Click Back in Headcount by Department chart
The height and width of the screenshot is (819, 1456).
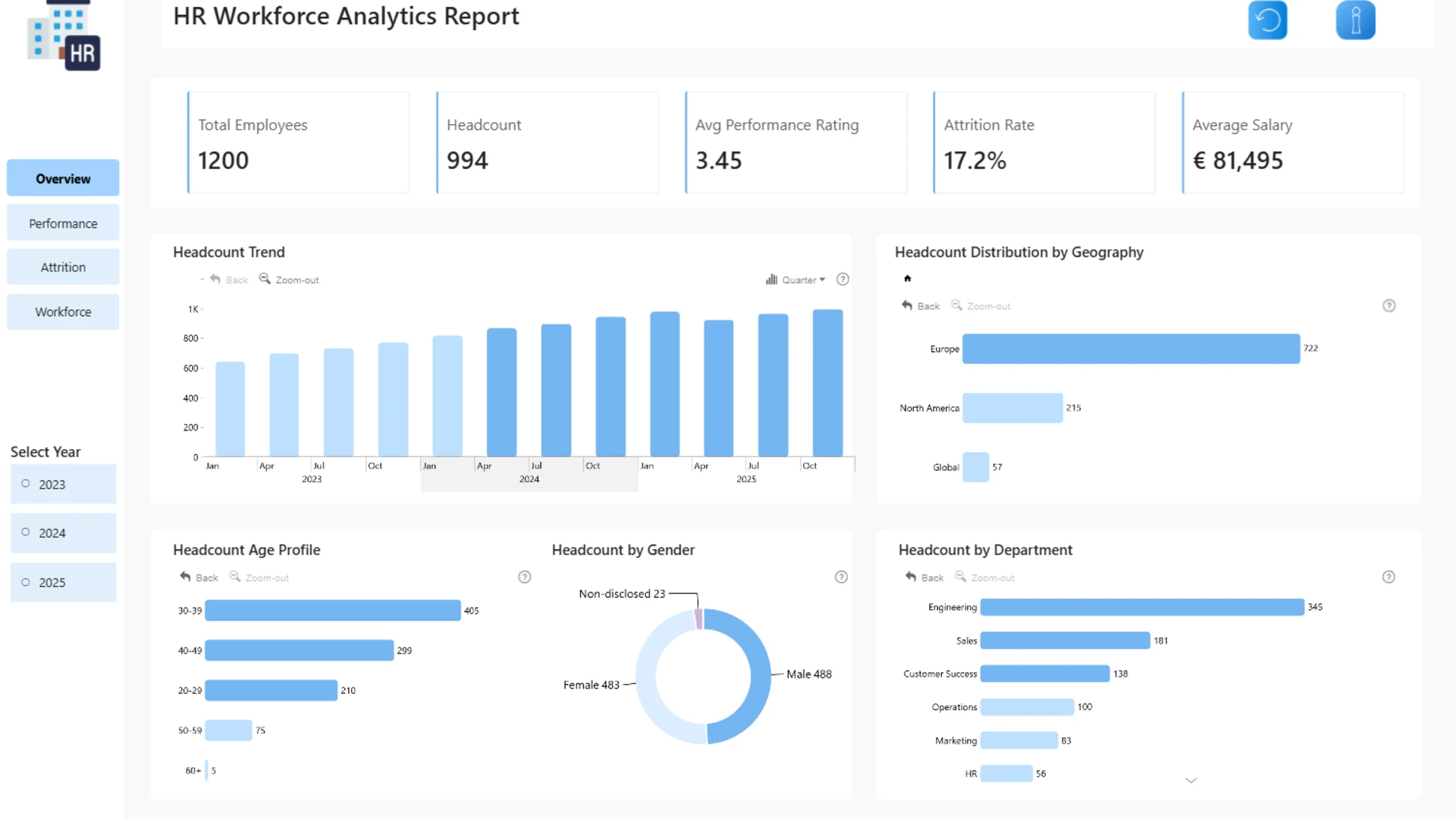tap(924, 578)
